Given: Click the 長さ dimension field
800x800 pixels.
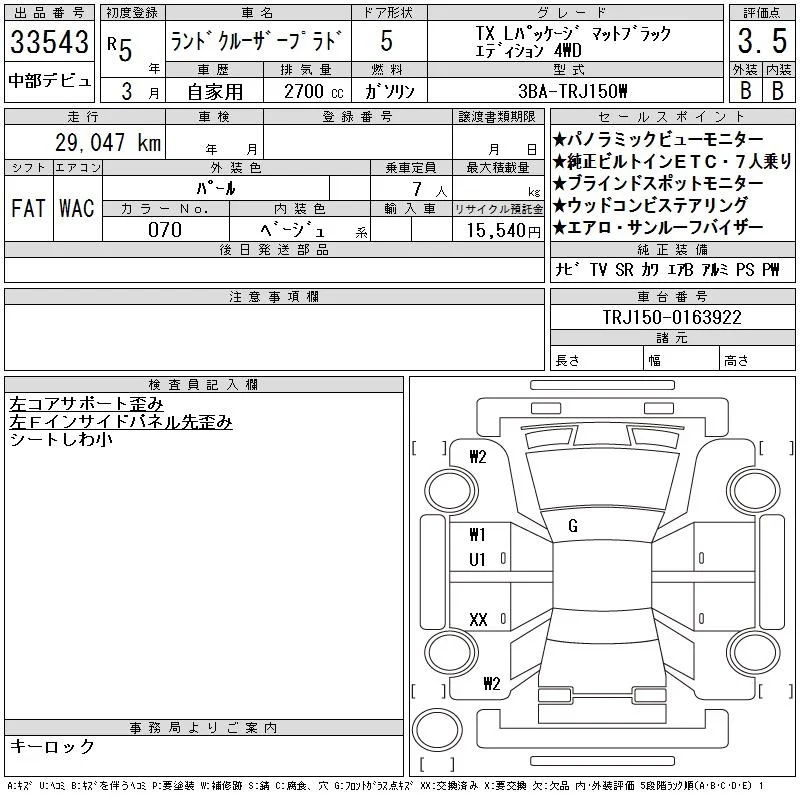Looking at the screenshot, I should tap(596, 360).
